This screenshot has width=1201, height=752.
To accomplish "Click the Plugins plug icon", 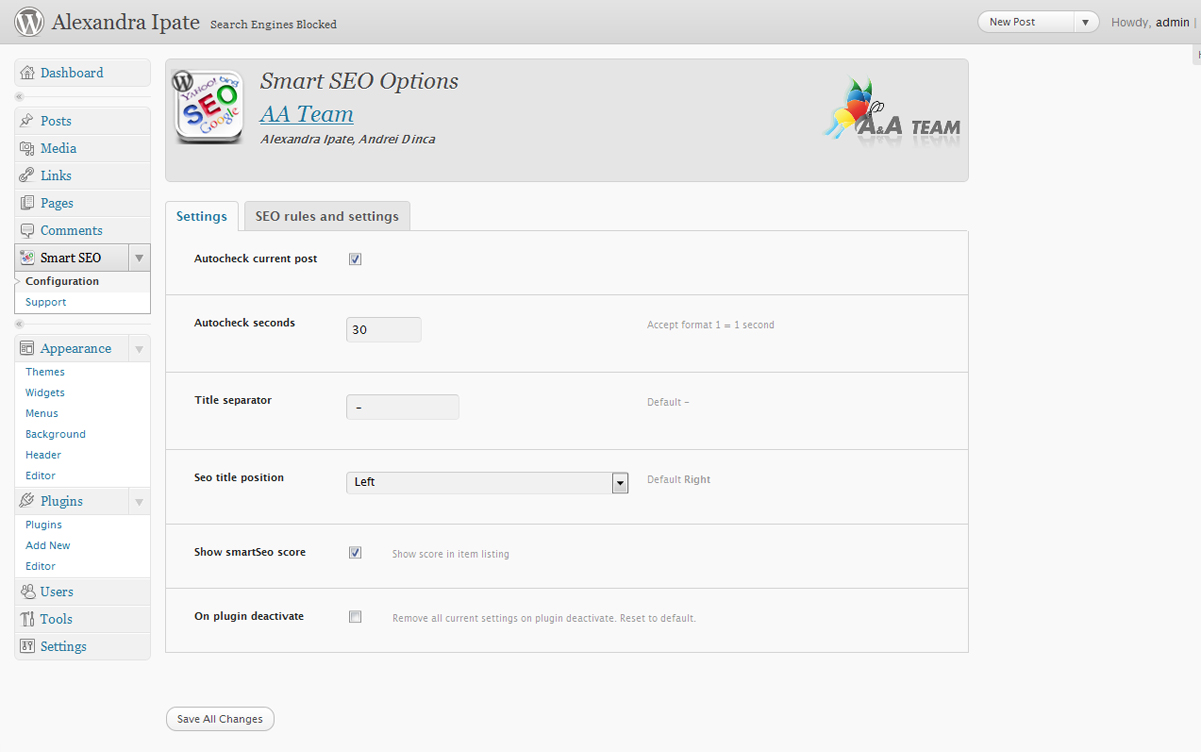I will 27,501.
